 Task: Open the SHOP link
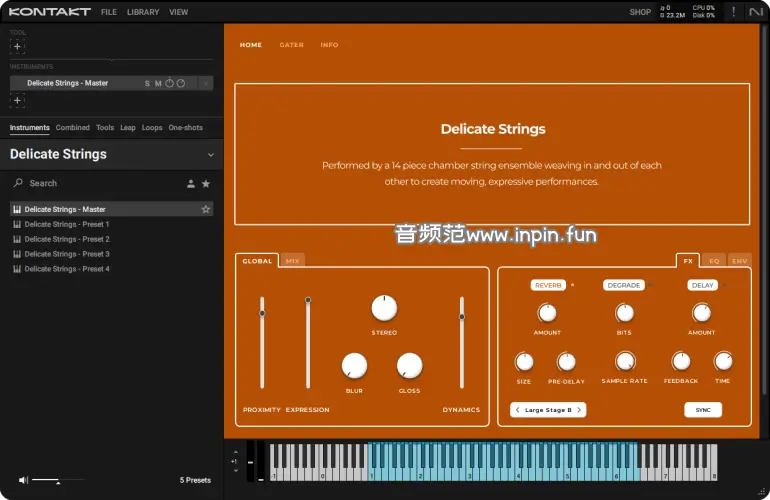click(640, 12)
